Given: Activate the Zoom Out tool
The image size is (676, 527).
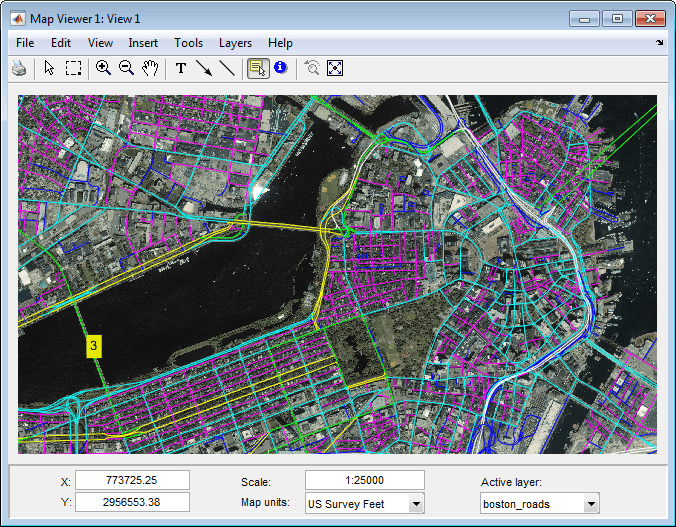Looking at the screenshot, I should pyautogui.click(x=127, y=68).
